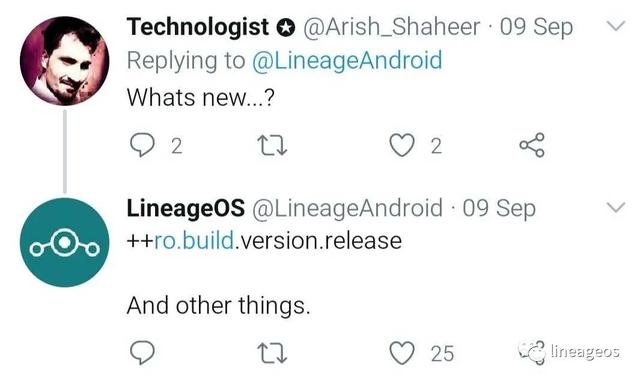
Task: Like the "Whats new...?" tweet
Action: click(x=402, y=145)
